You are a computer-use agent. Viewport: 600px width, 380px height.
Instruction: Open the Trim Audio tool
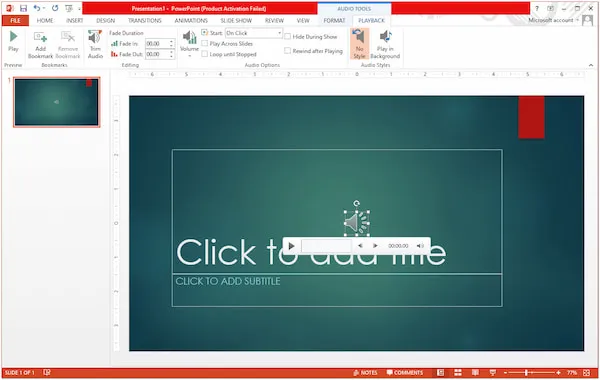pyautogui.click(x=95, y=45)
